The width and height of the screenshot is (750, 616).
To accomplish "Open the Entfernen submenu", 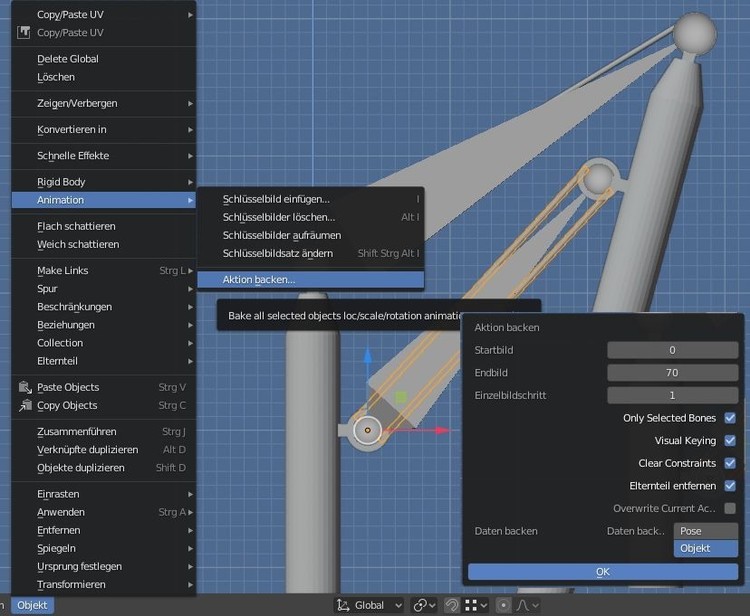I will click(104, 530).
